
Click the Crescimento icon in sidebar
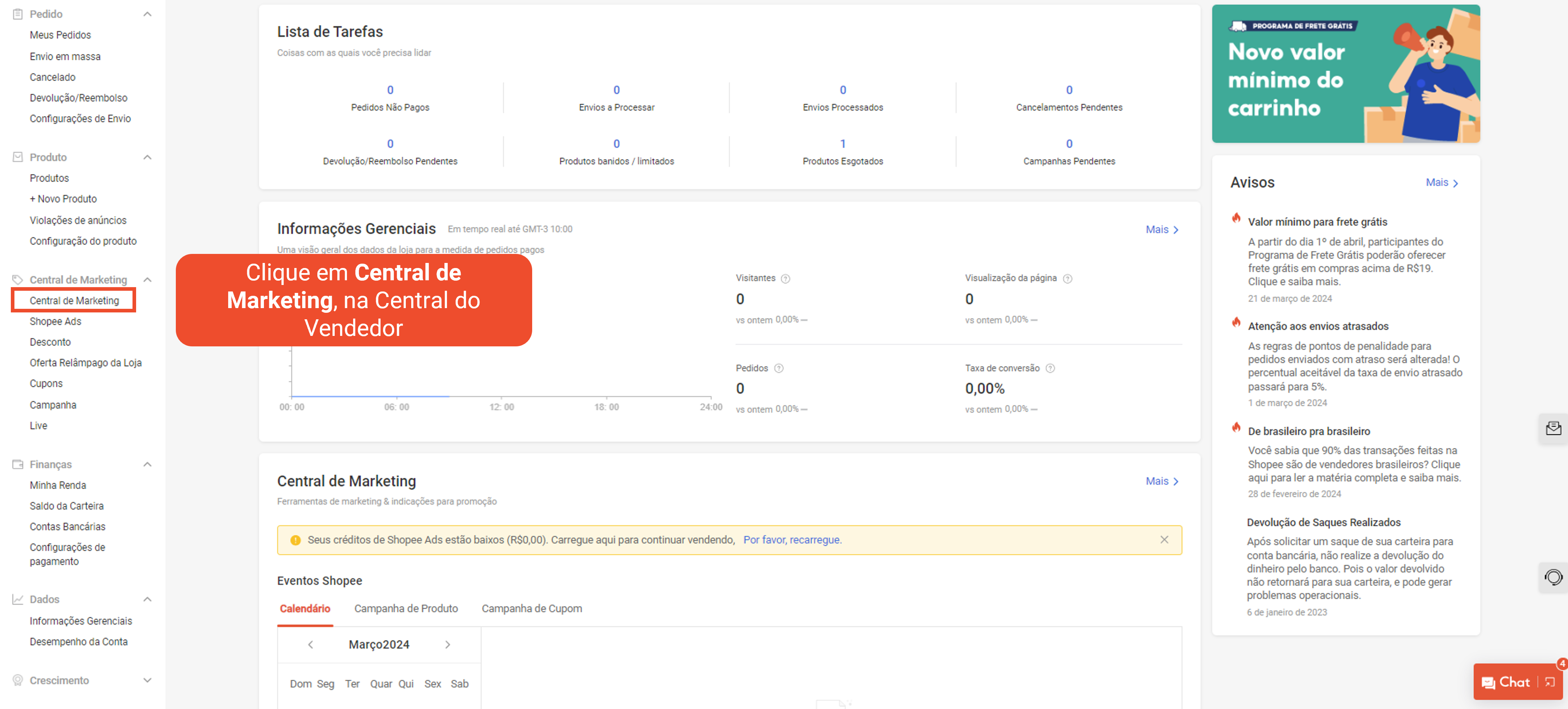[x=18, y=680]
